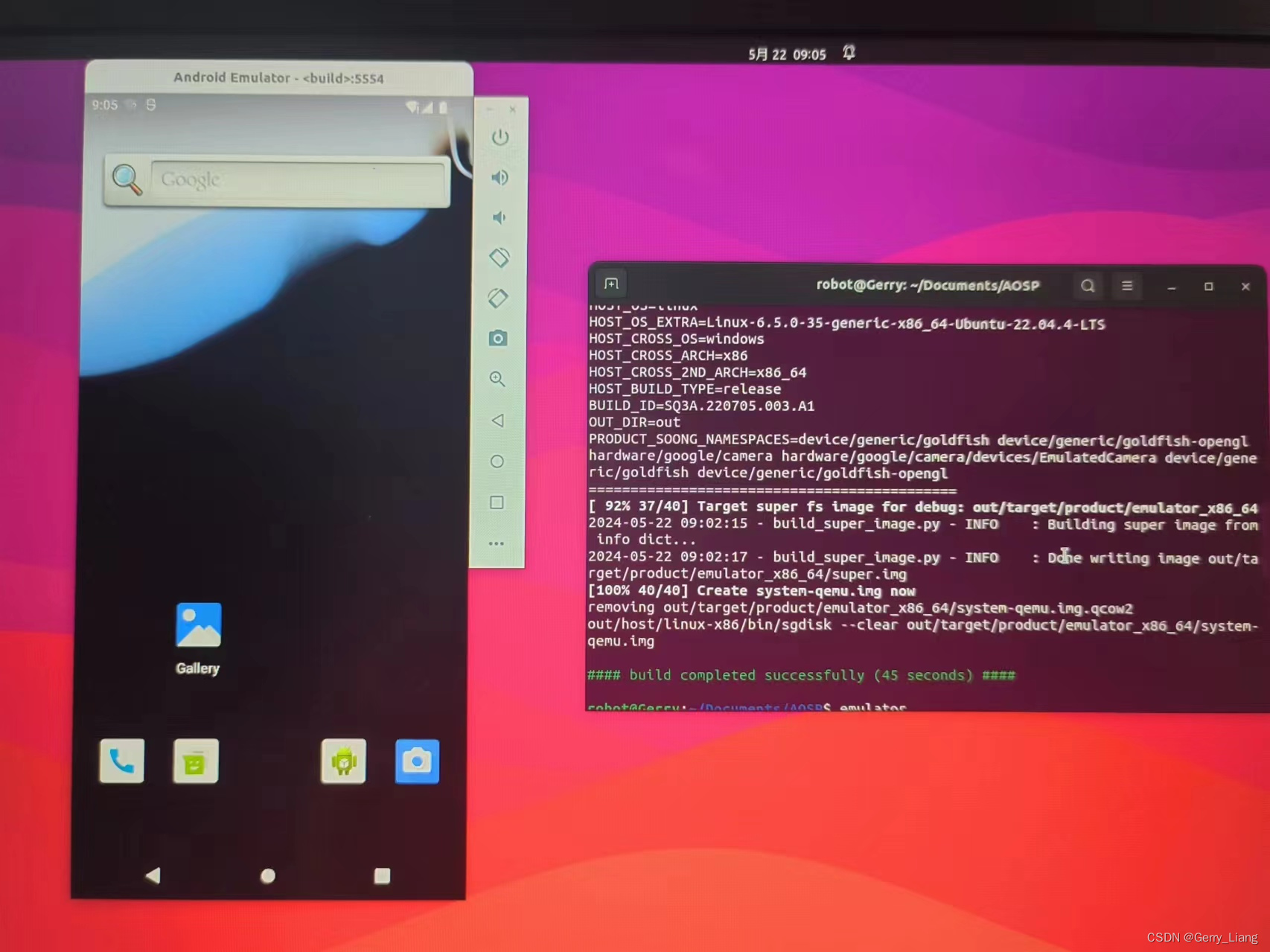Minimize the emulator side toolbar
The width and height of the screenshot is (1270, 952).
489,109
